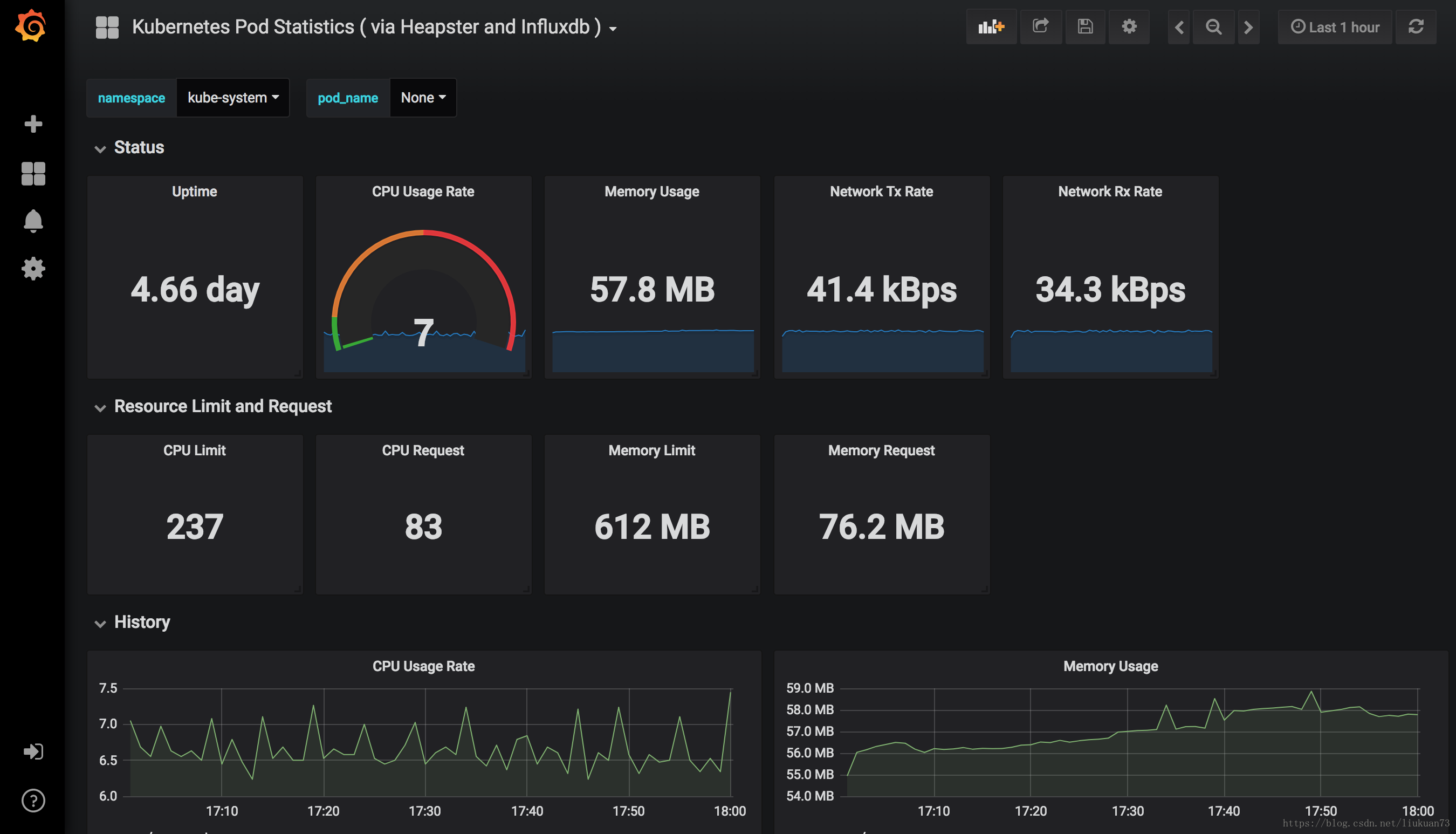This screenshot has width=1456, height=834.
Task: Open dashboard settings gear in top toolbar
Action: click(x=1129, y=27)
